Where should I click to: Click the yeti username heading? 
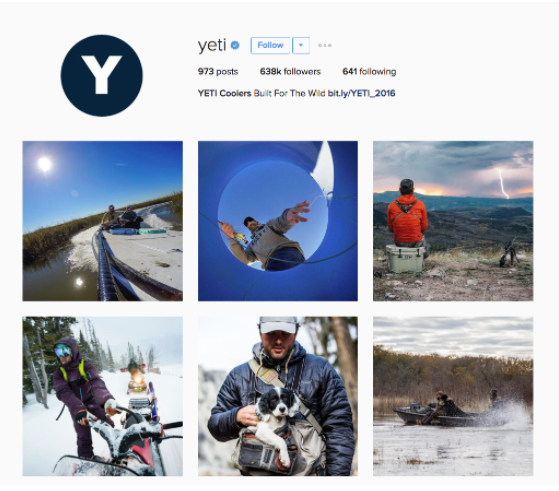pyautogui.click(x=212, y=45)
